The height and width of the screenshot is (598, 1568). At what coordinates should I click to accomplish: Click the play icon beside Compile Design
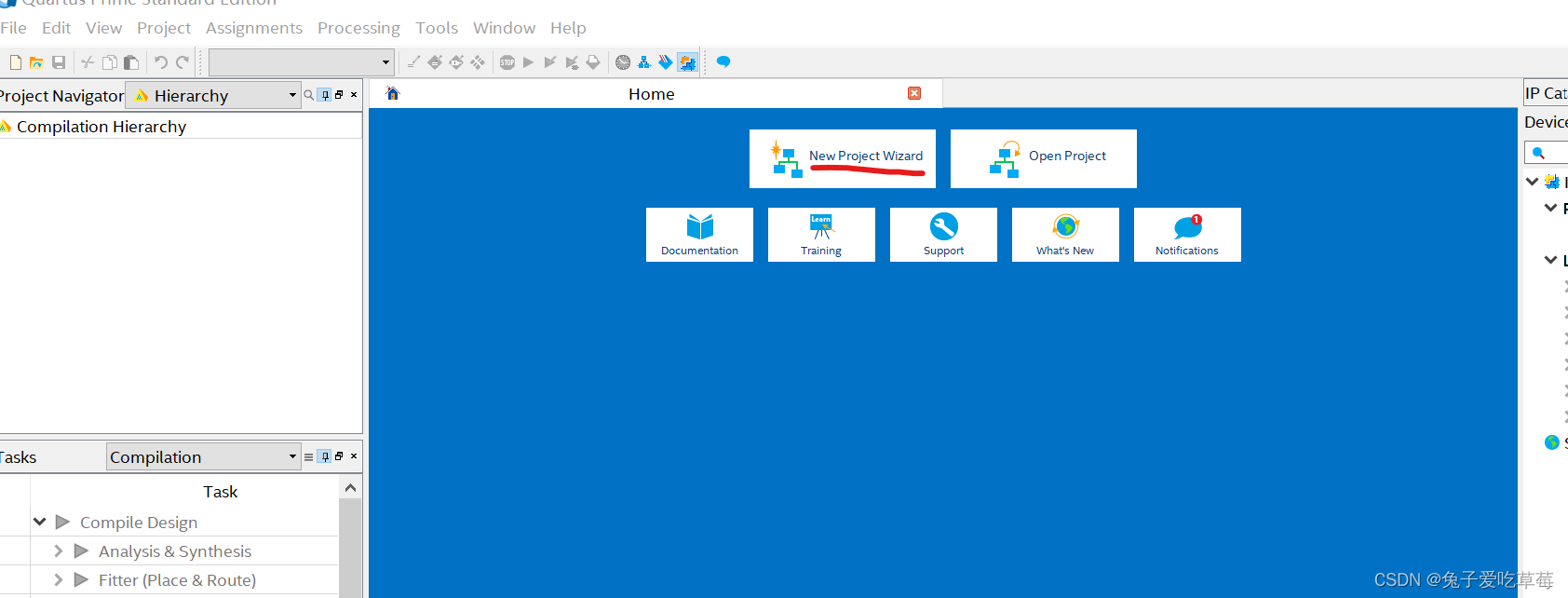point(63,522)
